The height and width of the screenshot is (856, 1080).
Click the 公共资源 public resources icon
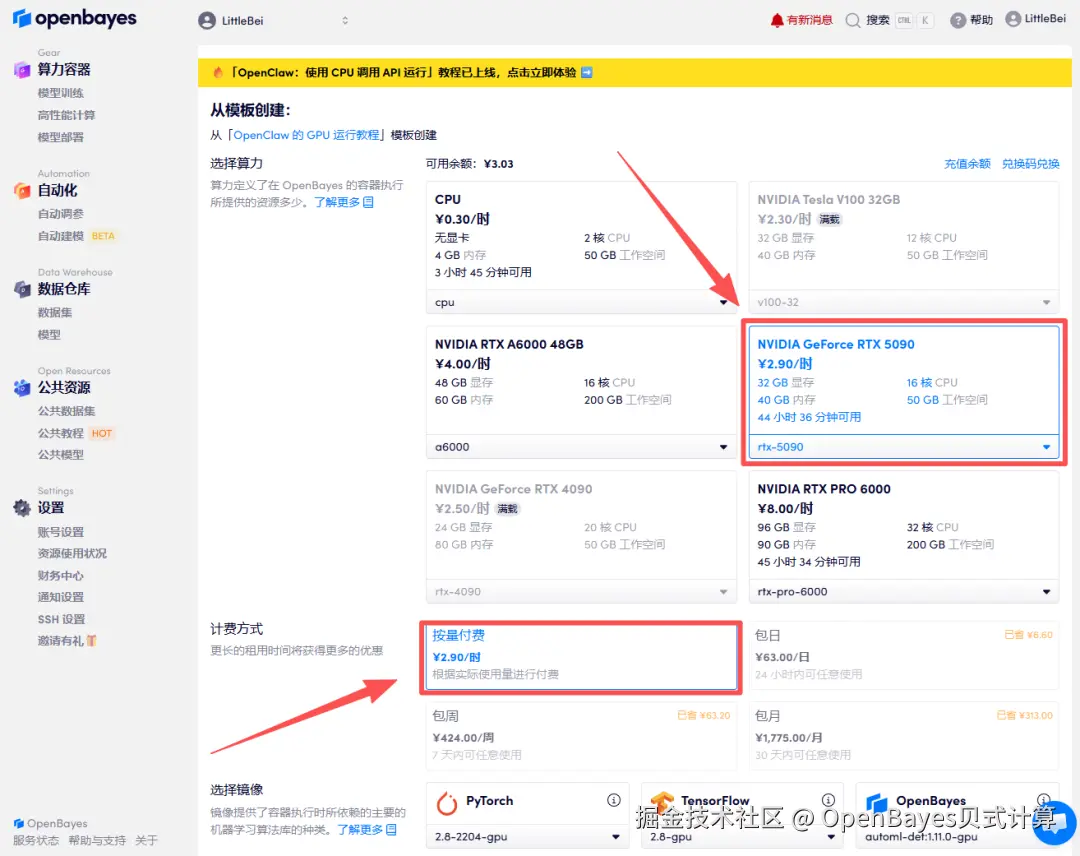[21, 388]
